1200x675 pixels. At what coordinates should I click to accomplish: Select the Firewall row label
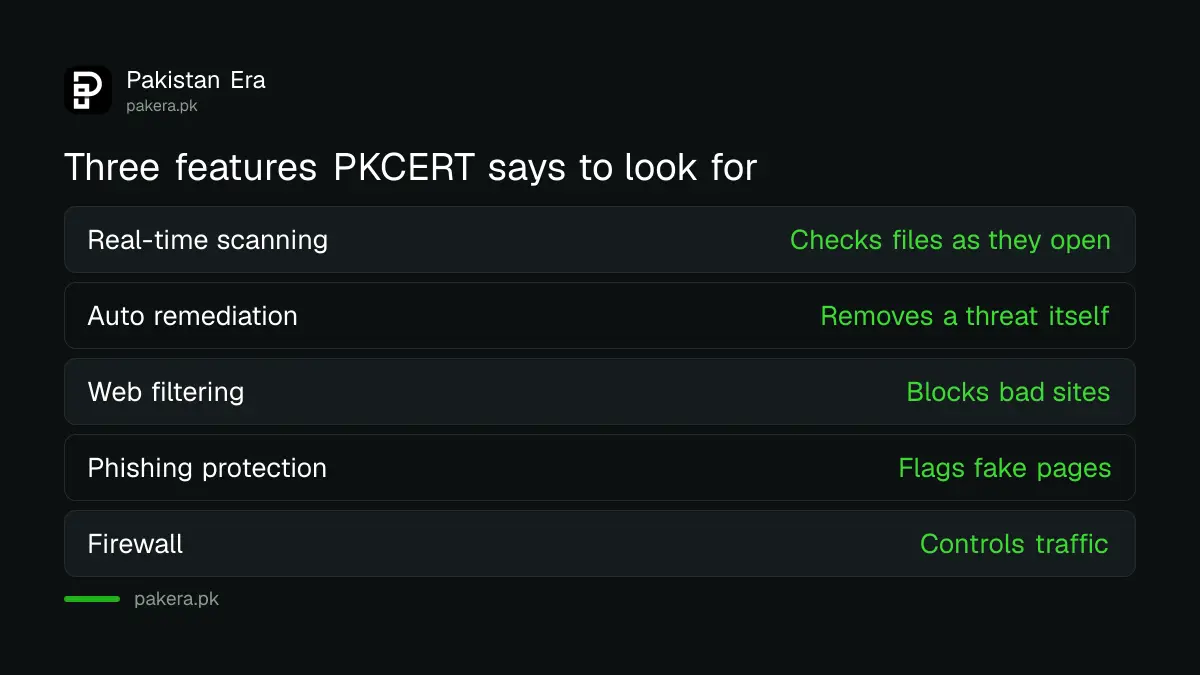136,544
